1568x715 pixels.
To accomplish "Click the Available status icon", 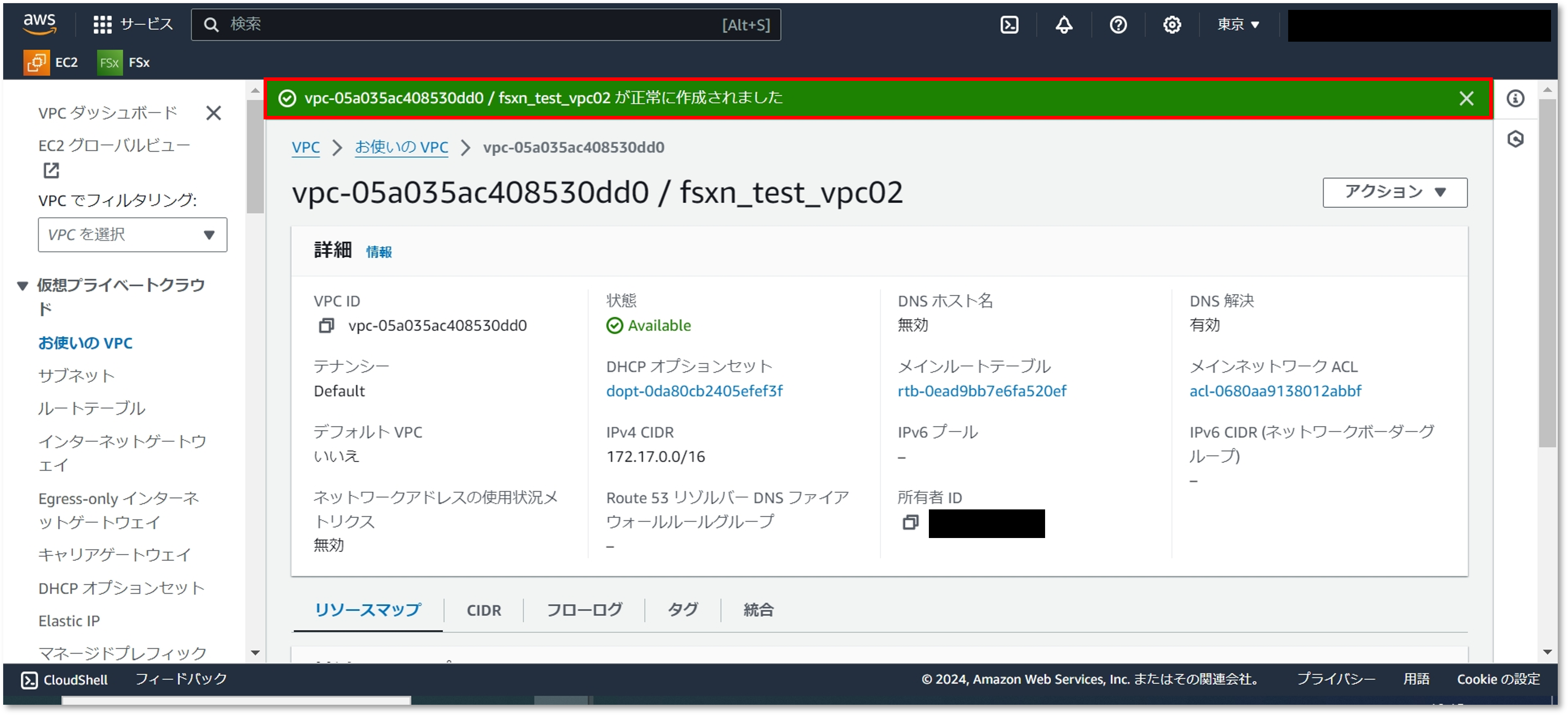I will 614,326.
